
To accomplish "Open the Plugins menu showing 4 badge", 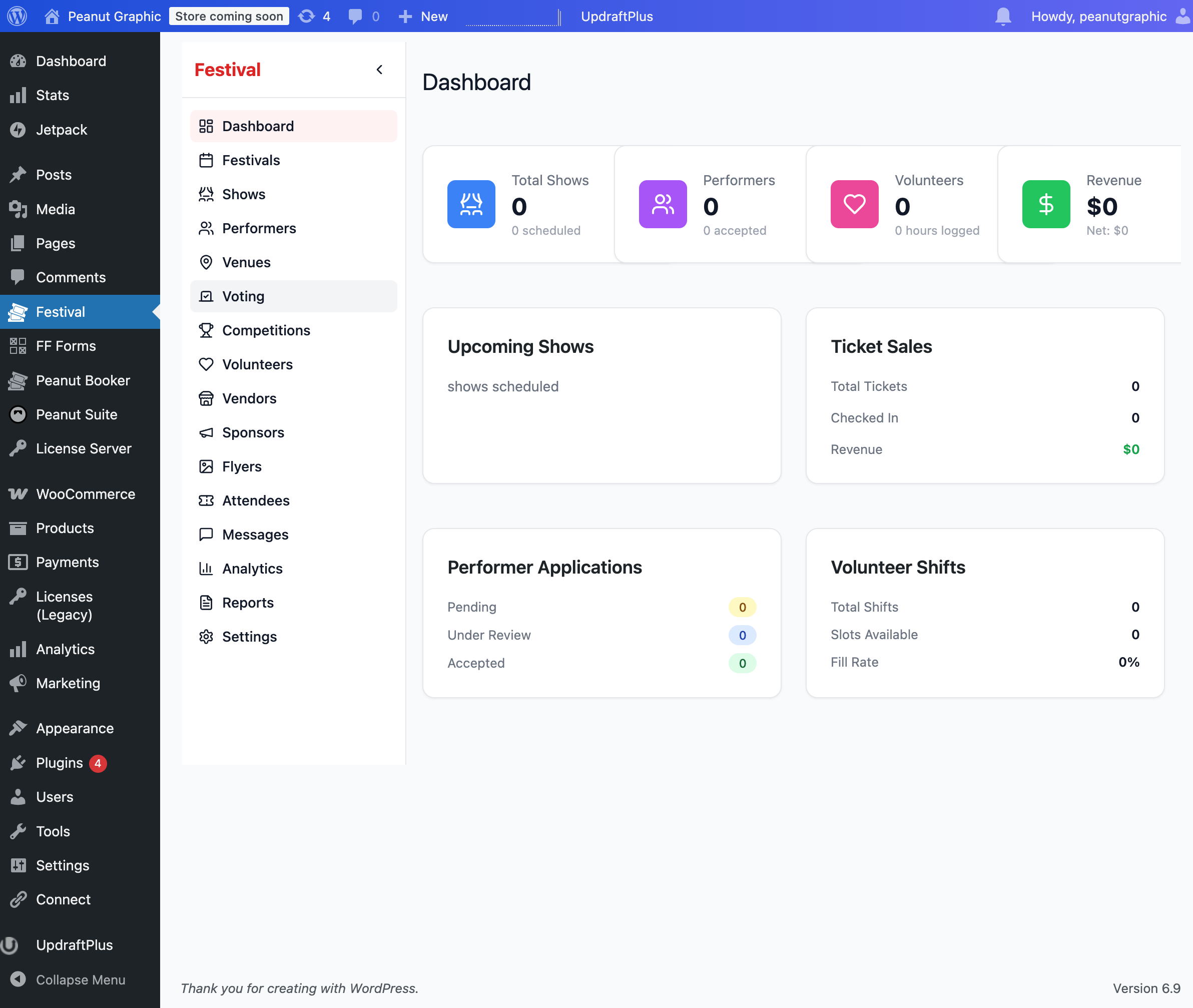I will pos(59,762).
